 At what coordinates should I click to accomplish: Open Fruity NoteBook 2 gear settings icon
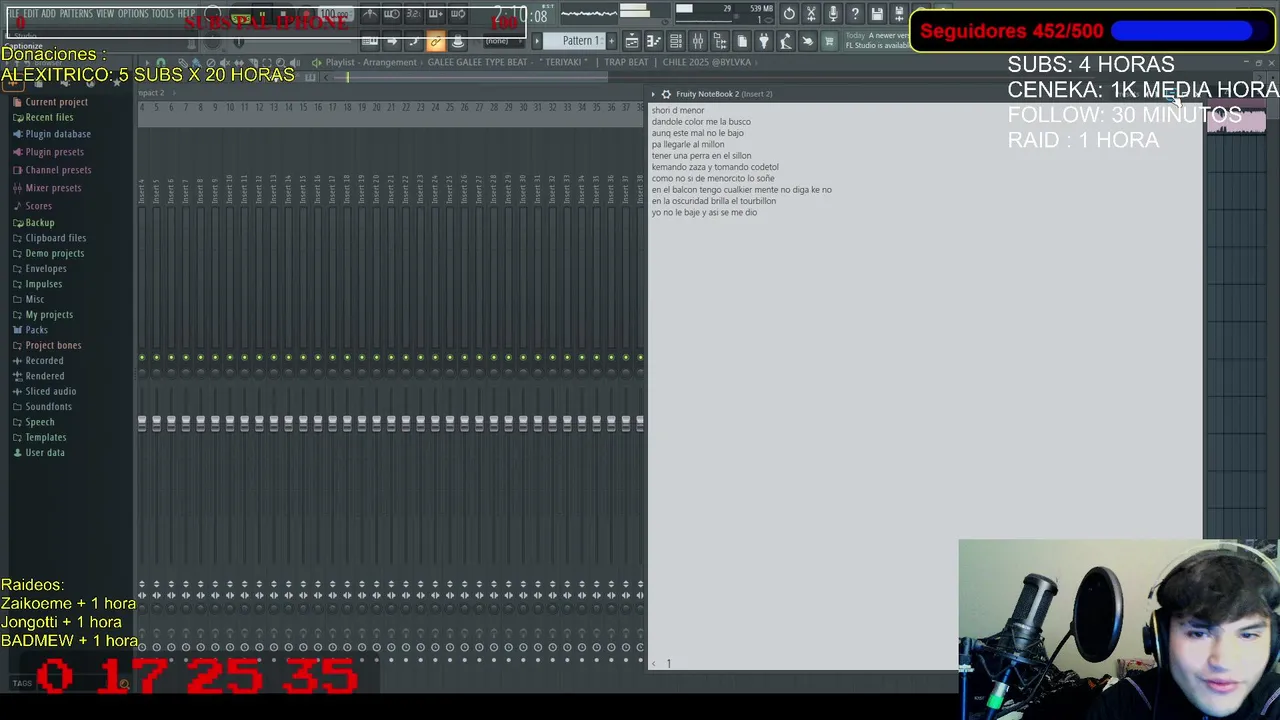666,94
